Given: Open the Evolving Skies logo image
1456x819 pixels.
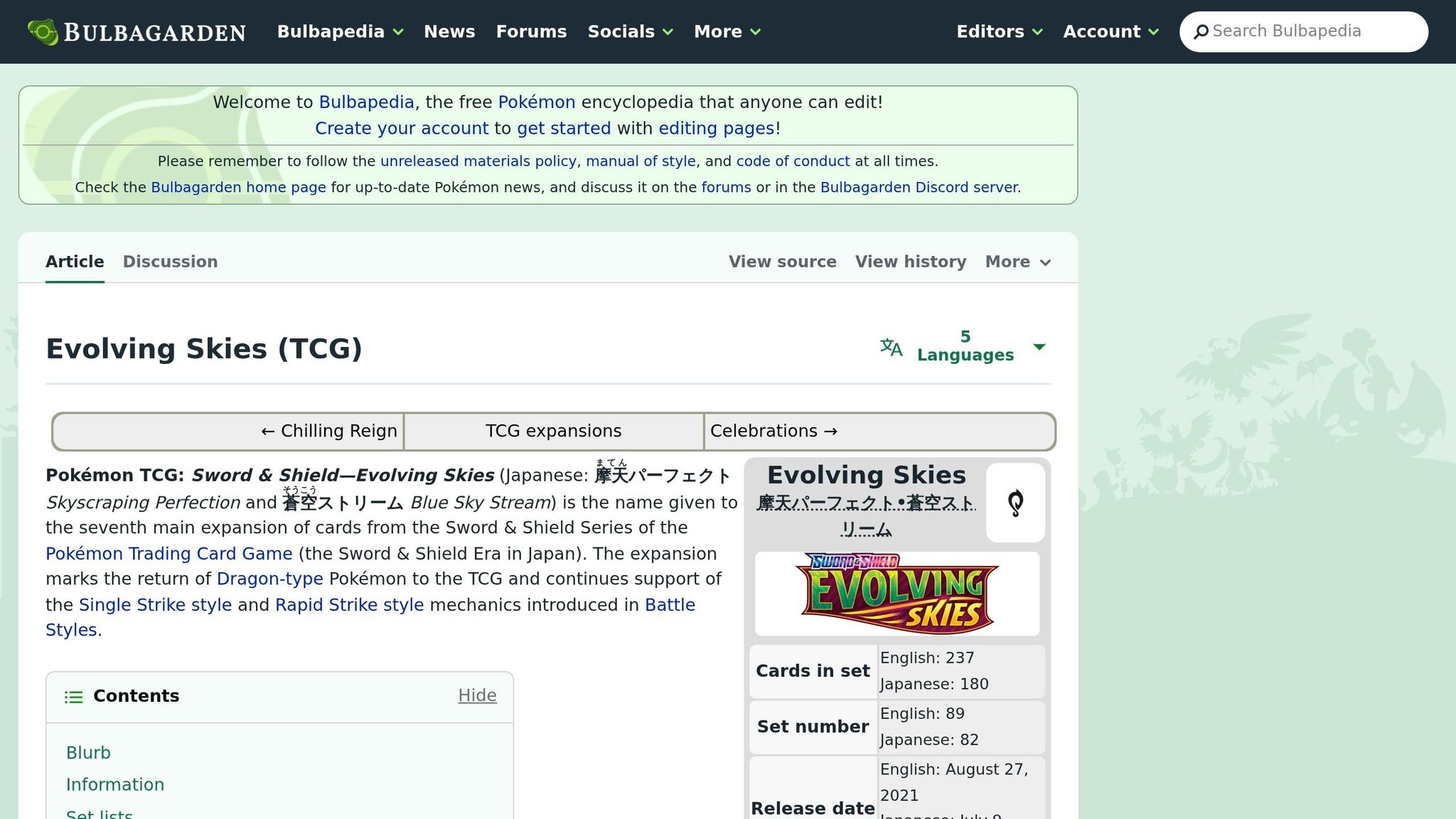Looking at the screenshot, I should [896, 594].
